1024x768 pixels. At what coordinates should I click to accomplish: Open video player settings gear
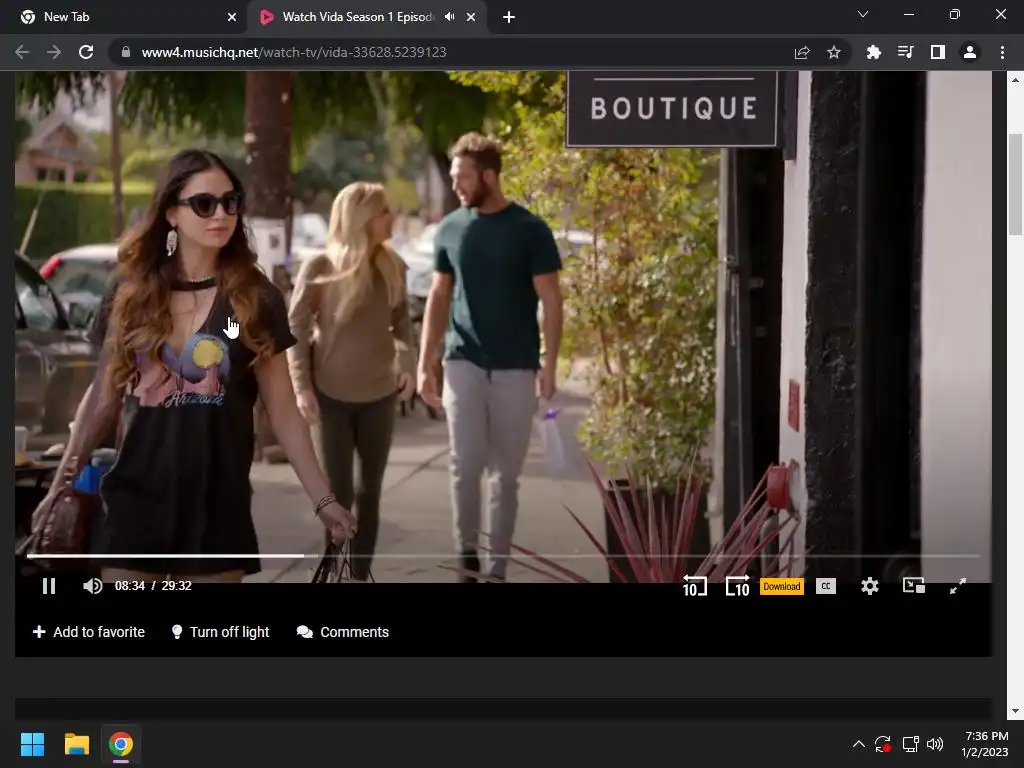869,586
